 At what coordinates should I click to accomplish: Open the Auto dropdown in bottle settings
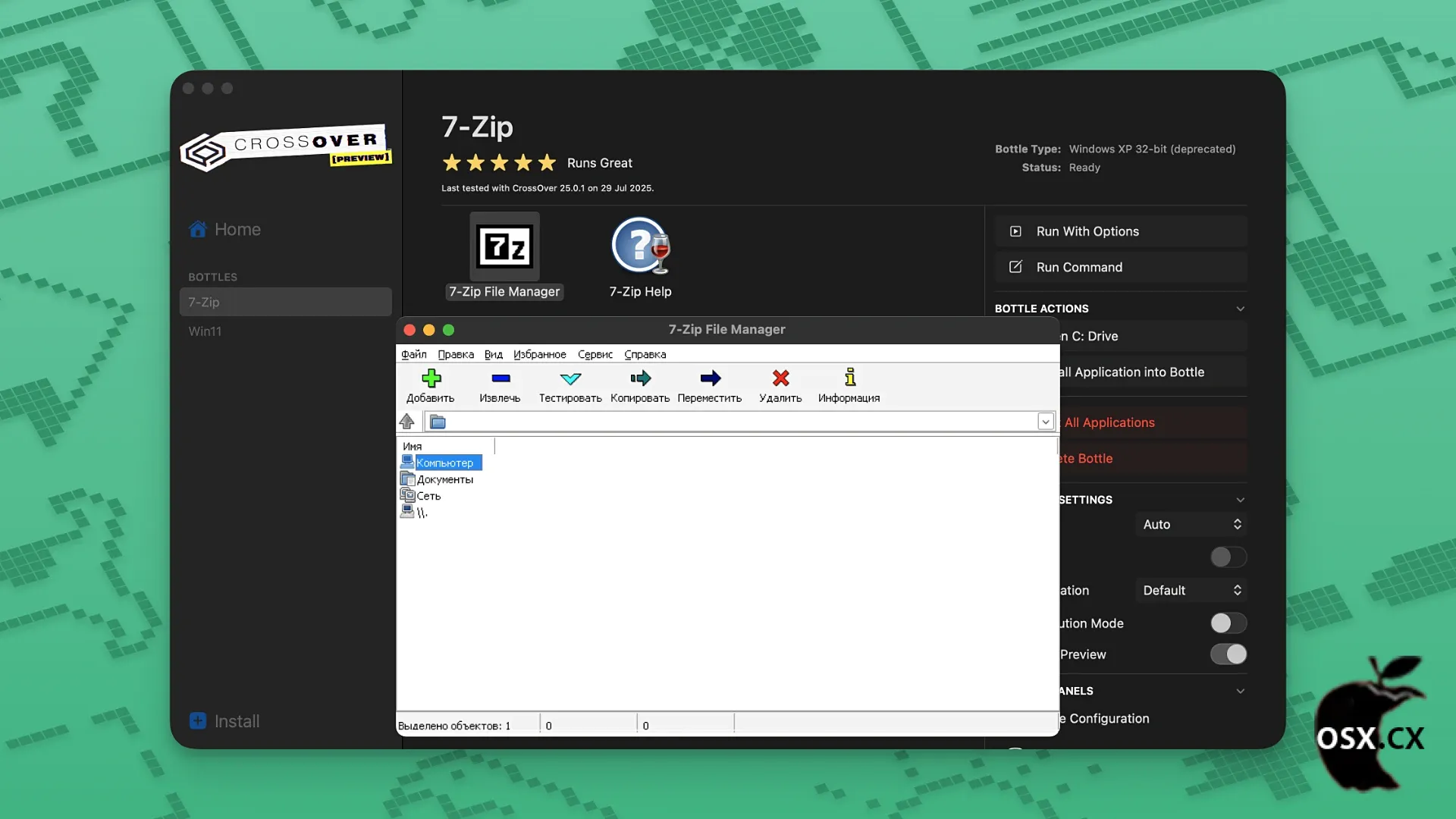click(x=1191, y=524)
